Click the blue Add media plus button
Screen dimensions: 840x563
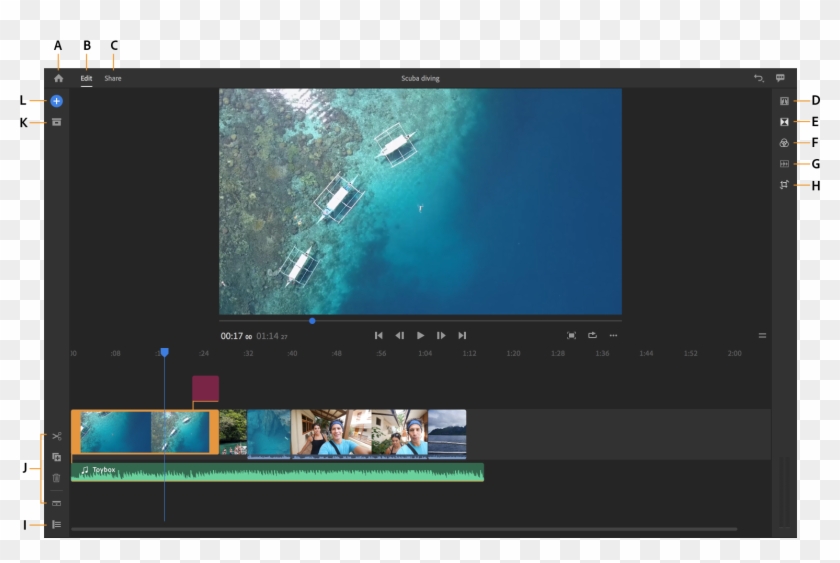point(56,101)
